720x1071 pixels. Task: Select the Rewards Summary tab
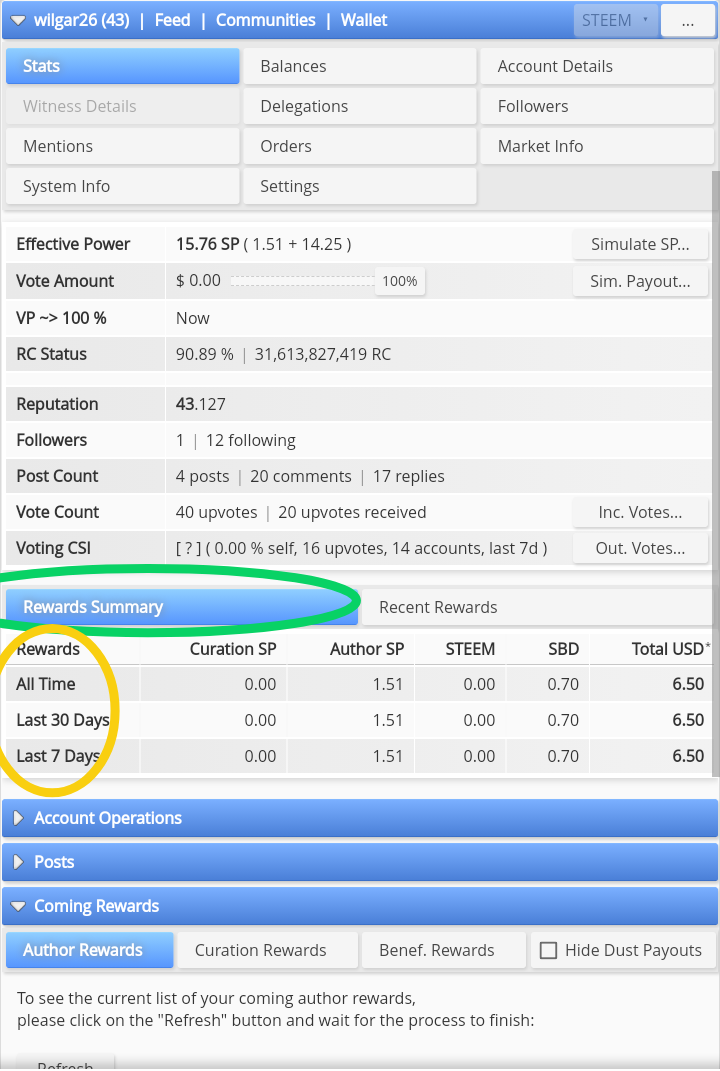[x=182, y=607]
